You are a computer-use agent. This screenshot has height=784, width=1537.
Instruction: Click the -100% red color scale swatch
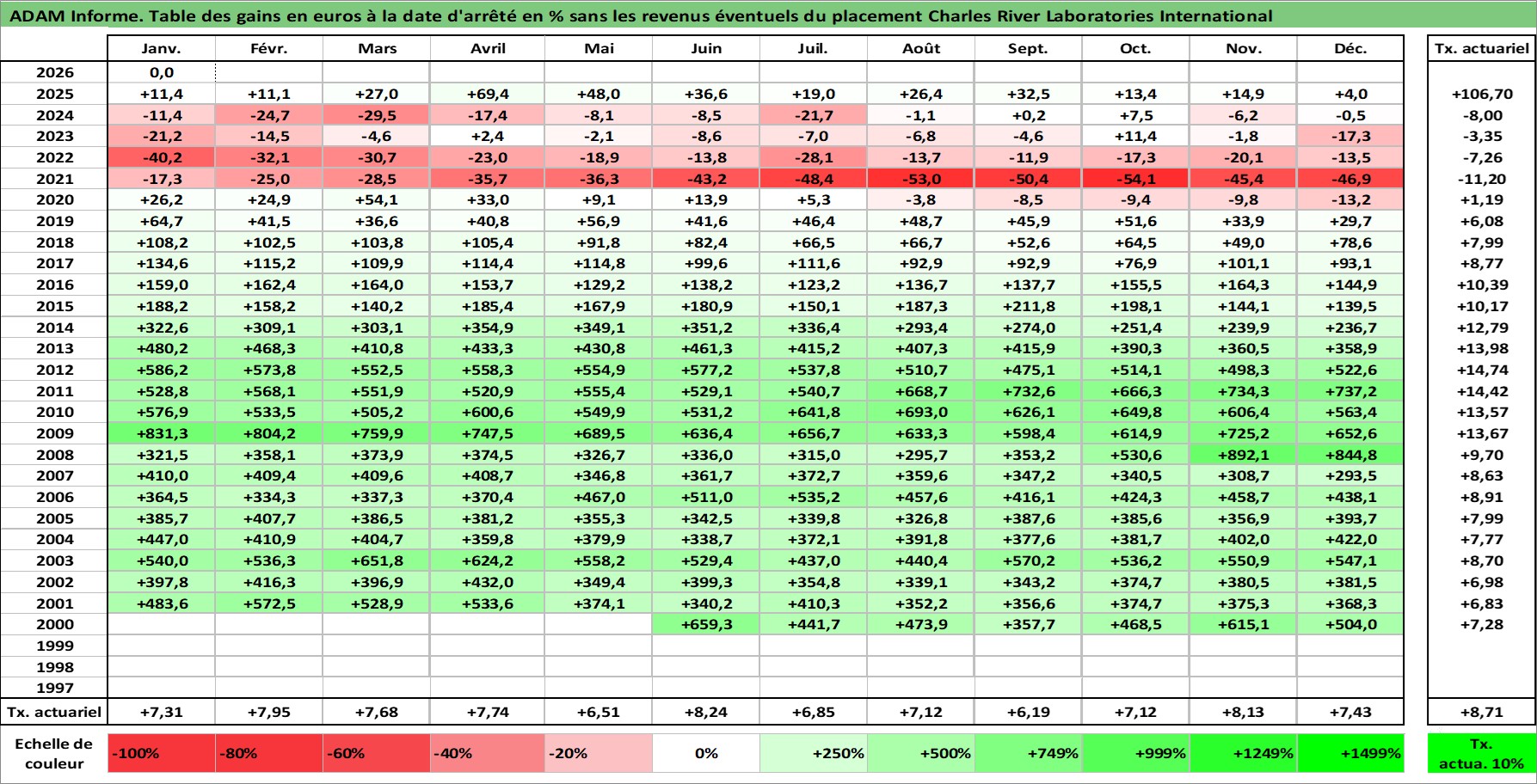[x=162, y=753]
